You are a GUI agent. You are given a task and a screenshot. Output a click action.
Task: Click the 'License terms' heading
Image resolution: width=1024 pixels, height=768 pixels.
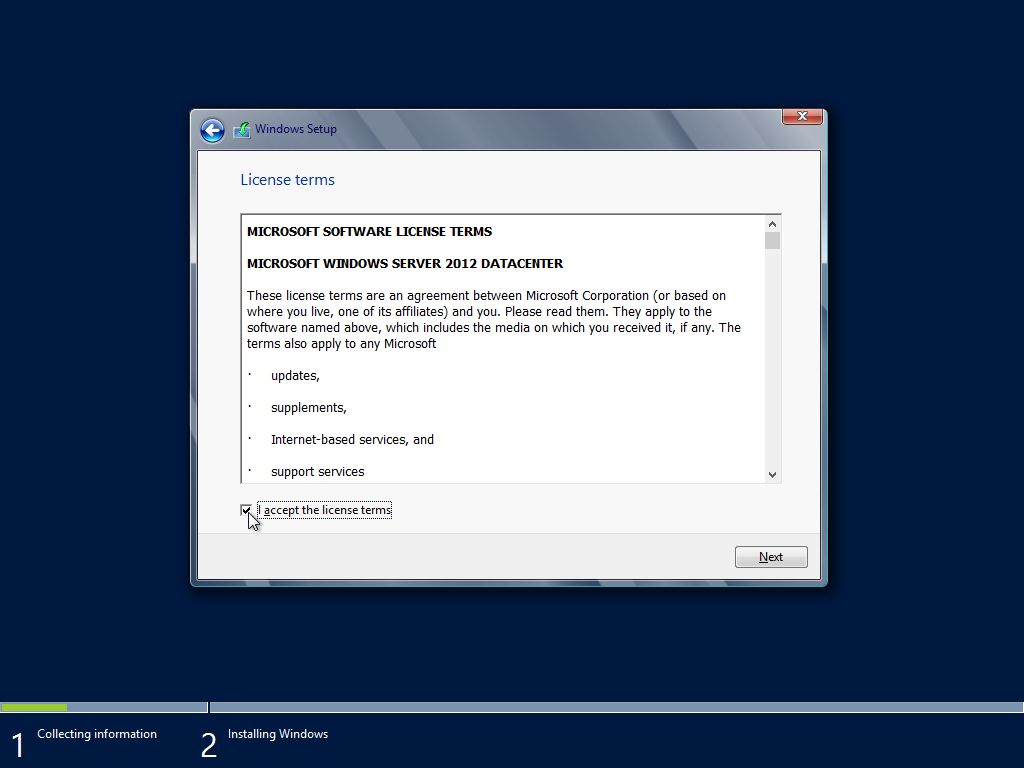(287, 180)
